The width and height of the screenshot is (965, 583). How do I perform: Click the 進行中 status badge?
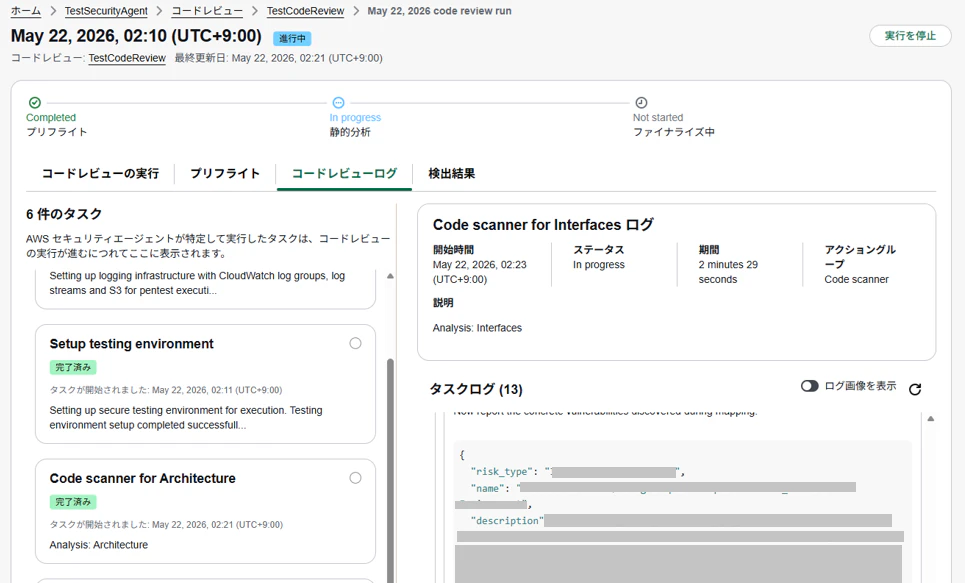pos(292,38)
